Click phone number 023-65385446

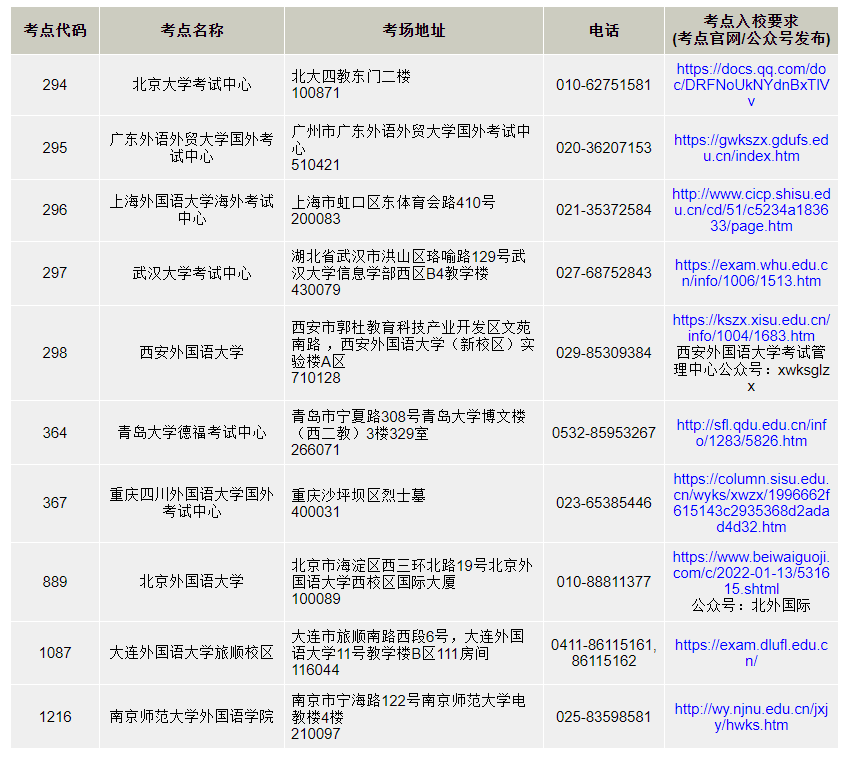click(x=604, y=503)
